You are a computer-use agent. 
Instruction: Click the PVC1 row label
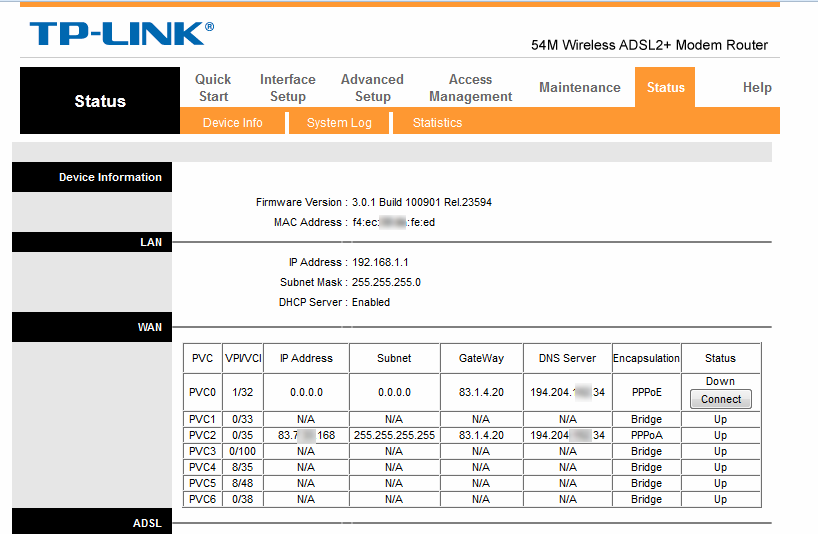202,419
